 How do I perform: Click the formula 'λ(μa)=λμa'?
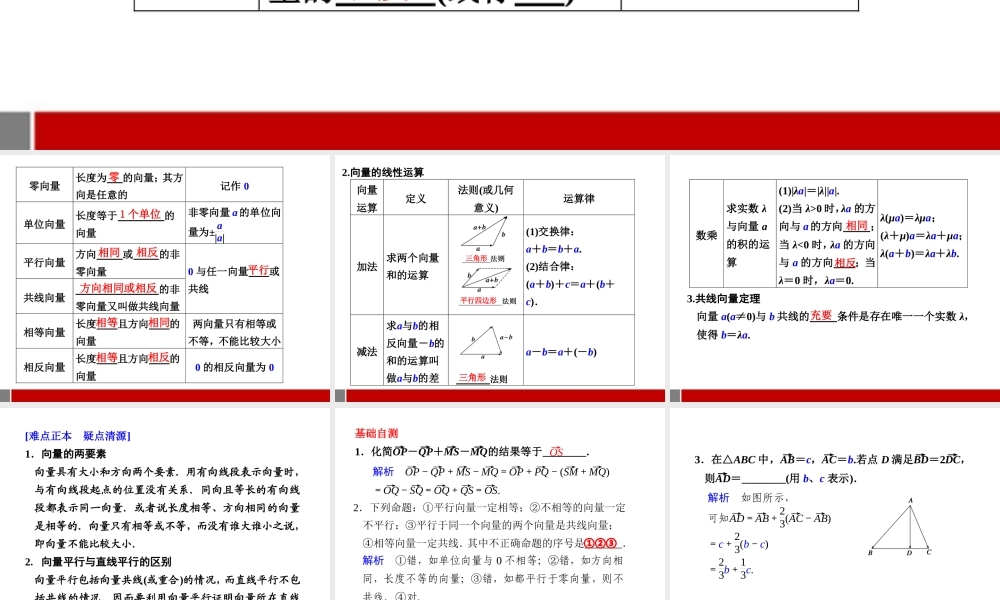[908, 218]
